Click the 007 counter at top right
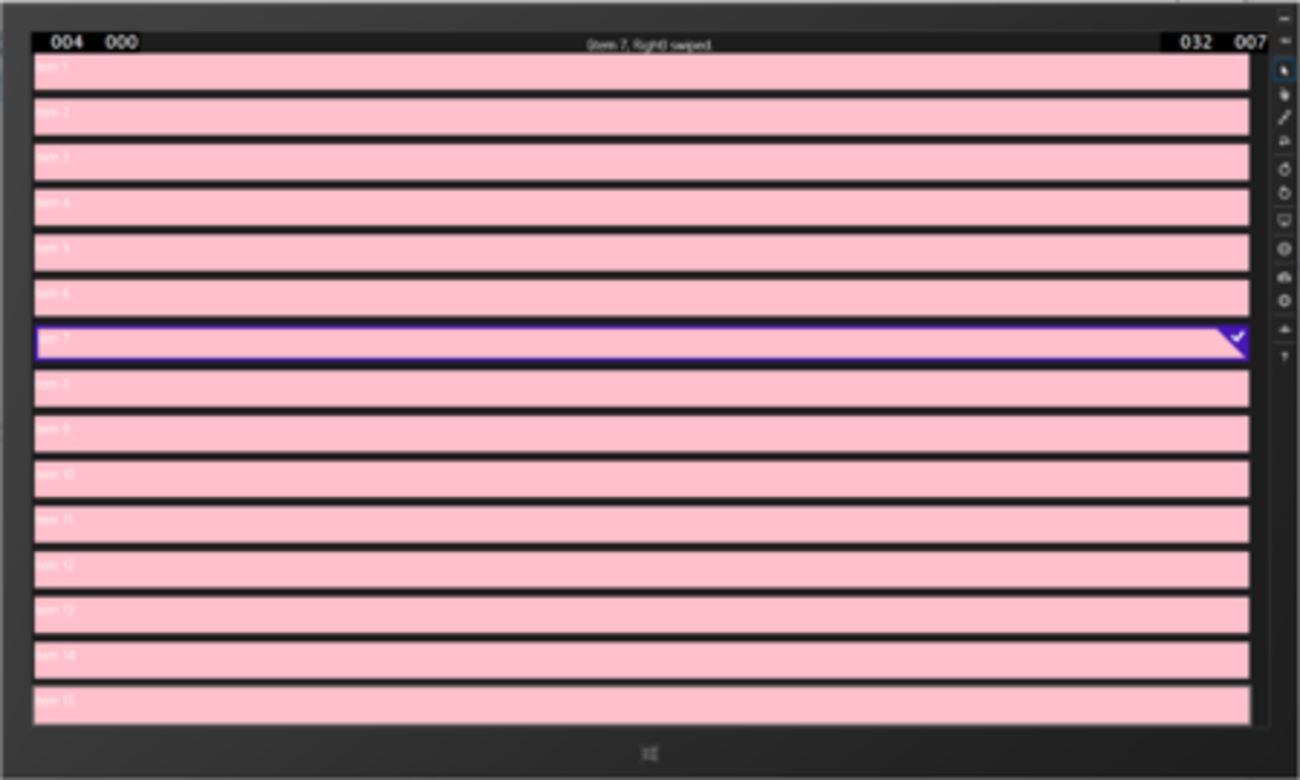The width and height of the screenshot is (1300, 780). click(1250, 42)
